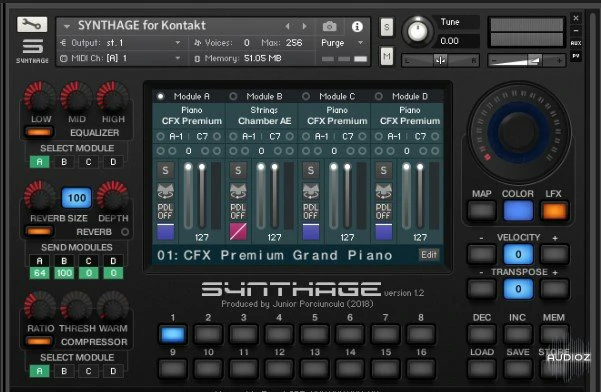Viewport: 601px width, 392px height.
Task: Select the Module B radio button
Action: pyautogui.click(x=233, y=96)
